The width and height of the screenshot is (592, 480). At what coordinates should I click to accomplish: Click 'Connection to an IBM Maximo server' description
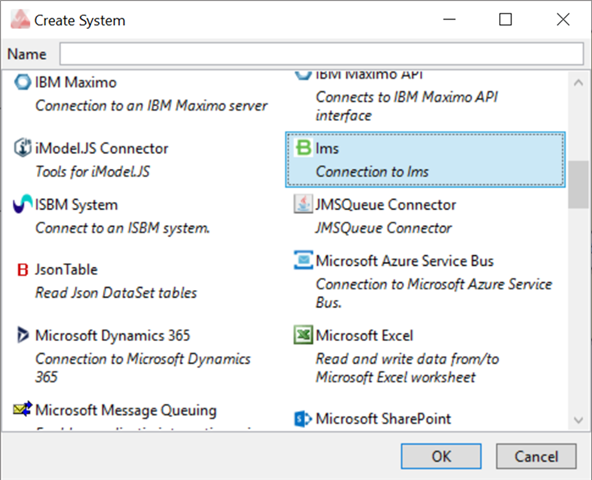151,106
